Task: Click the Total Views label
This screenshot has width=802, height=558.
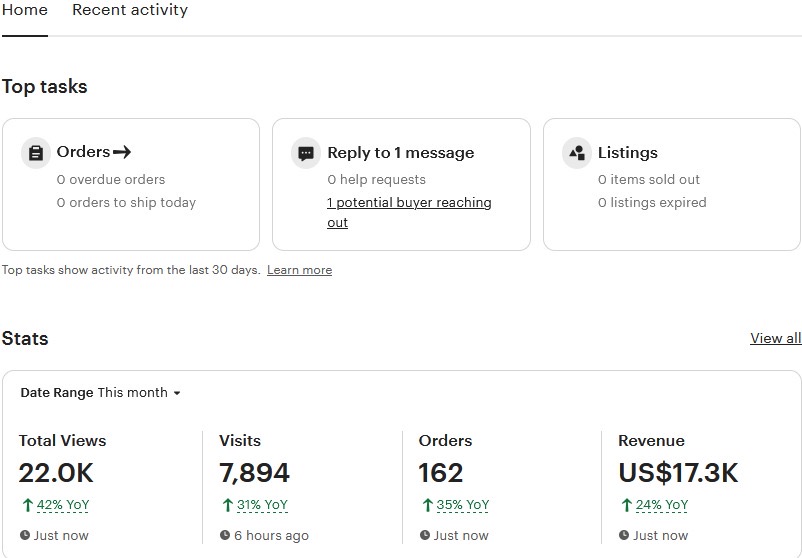Action: click(62, 441)
